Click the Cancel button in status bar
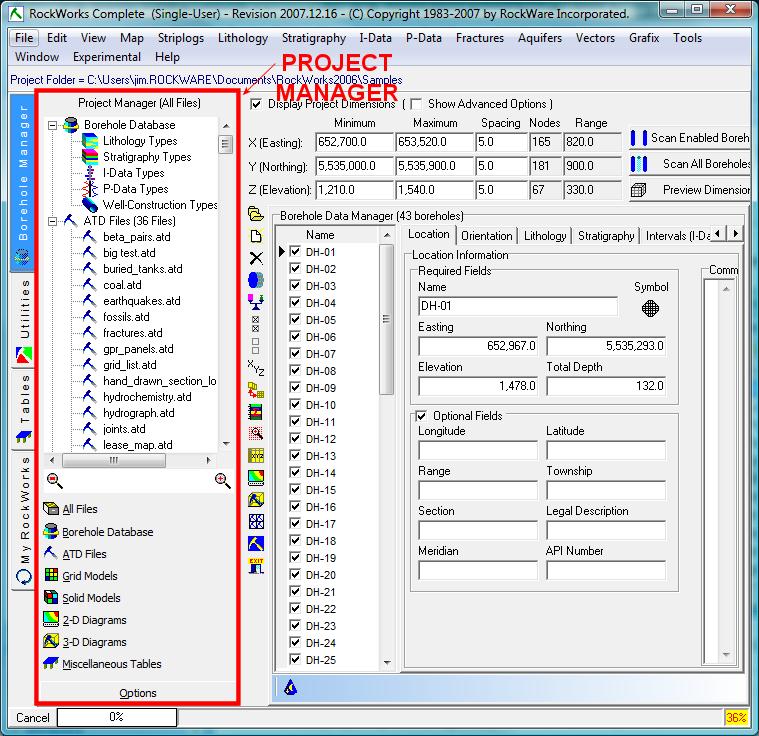 point(32,717)
